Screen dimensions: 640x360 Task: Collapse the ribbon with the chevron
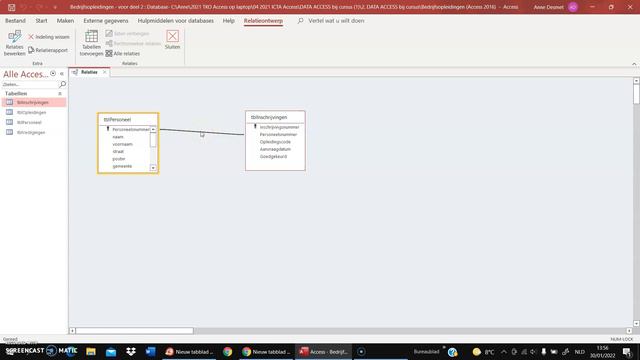[x=634, y=64]
